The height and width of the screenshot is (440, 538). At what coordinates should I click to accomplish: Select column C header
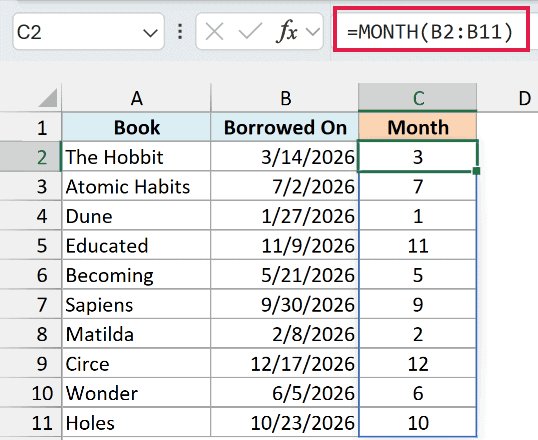[418, 98]
